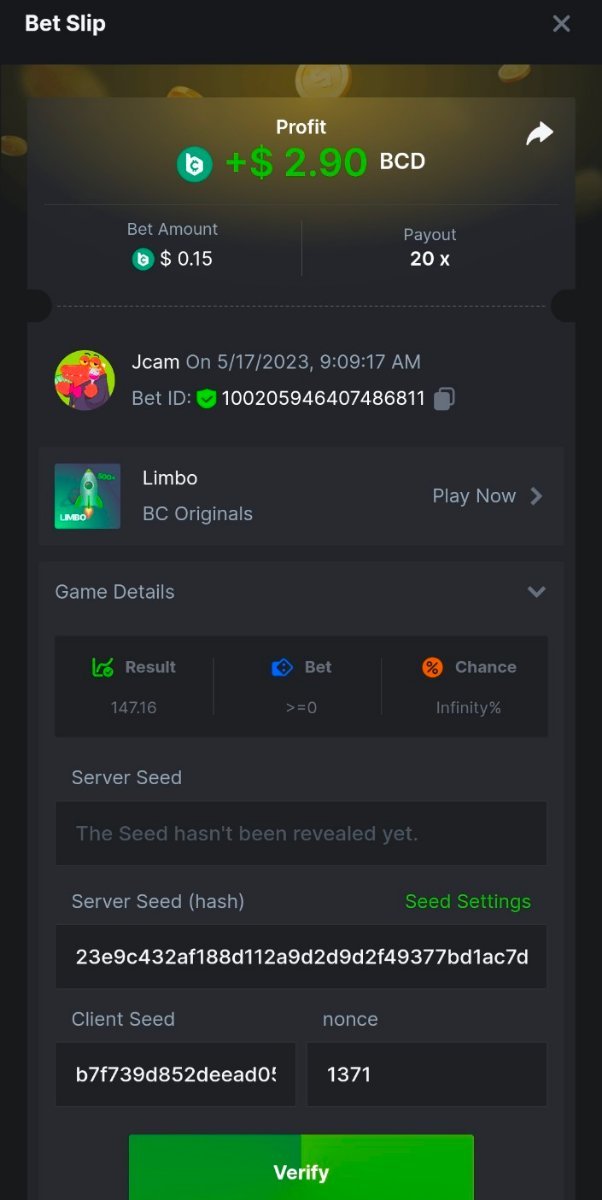Click the small coin icon by bet amount

click(x=143, y=259)
